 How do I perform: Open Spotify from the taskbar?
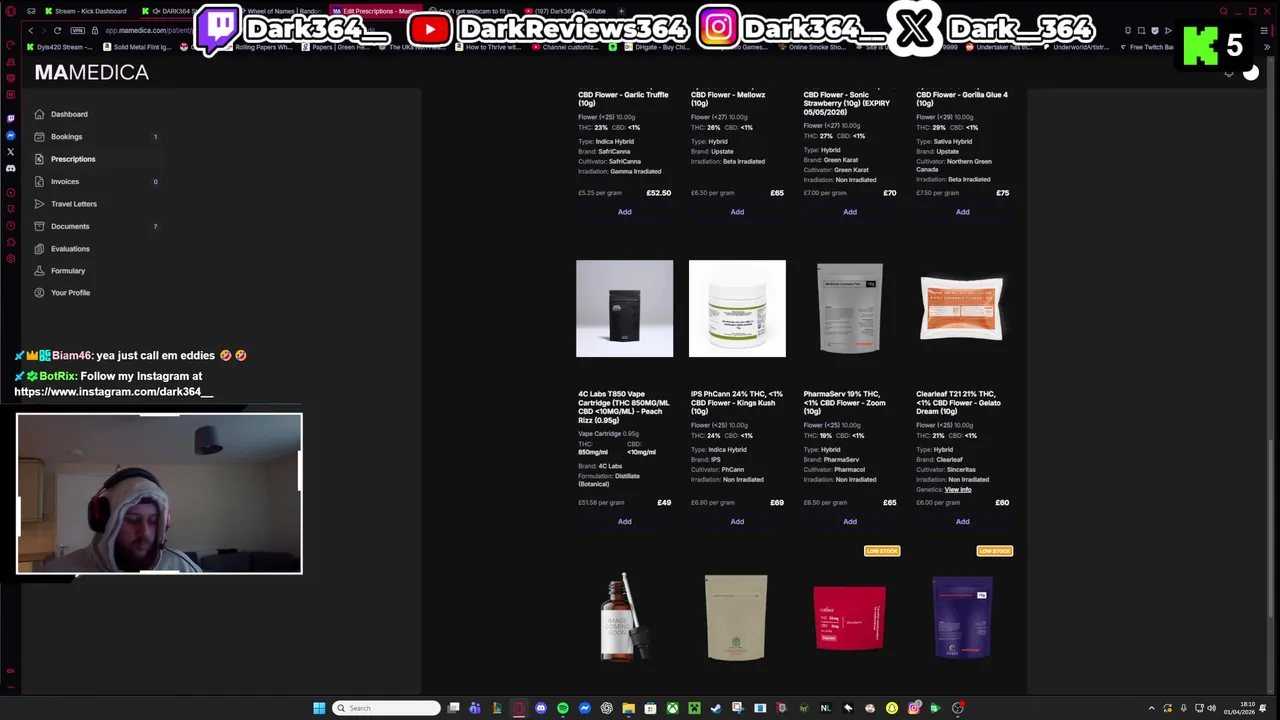tap(563, 708)
